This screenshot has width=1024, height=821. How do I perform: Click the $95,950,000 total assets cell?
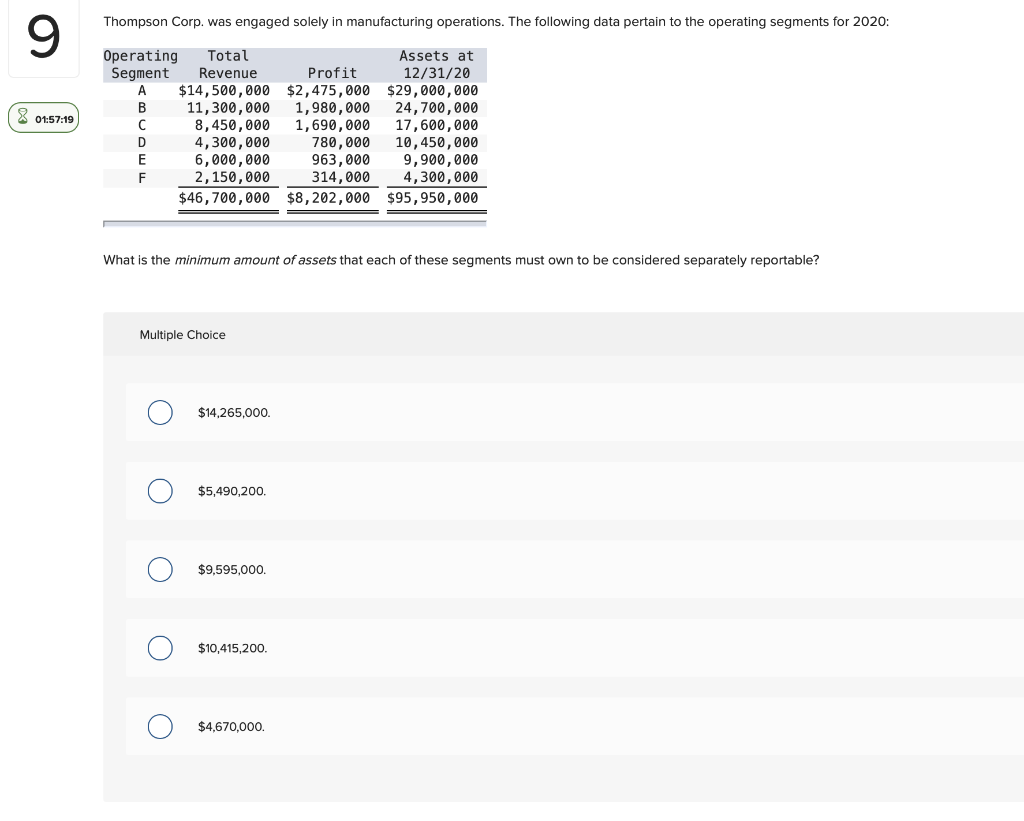pos(432,198)
